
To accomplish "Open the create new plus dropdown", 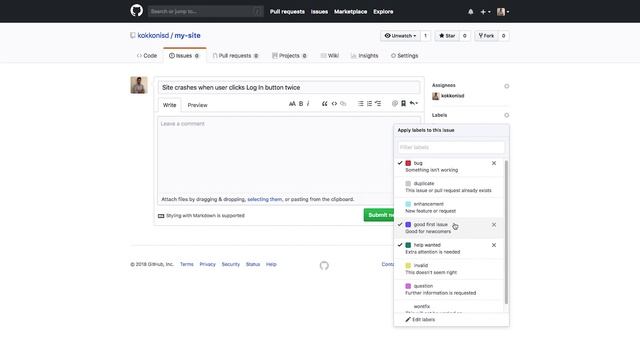I will [x=485, y=12].
